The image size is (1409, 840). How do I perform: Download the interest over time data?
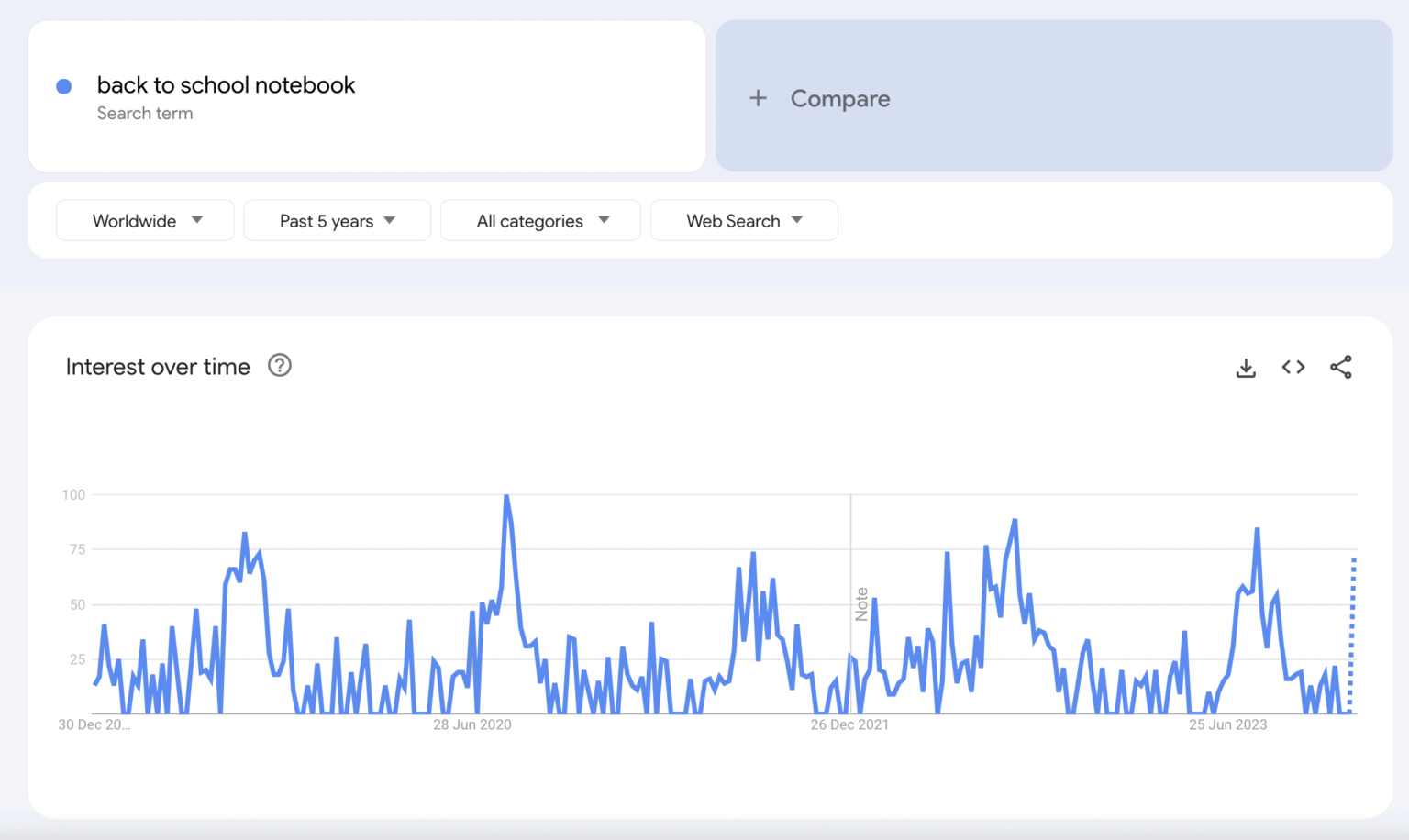pyautogui.click(x=1246, y=368)
